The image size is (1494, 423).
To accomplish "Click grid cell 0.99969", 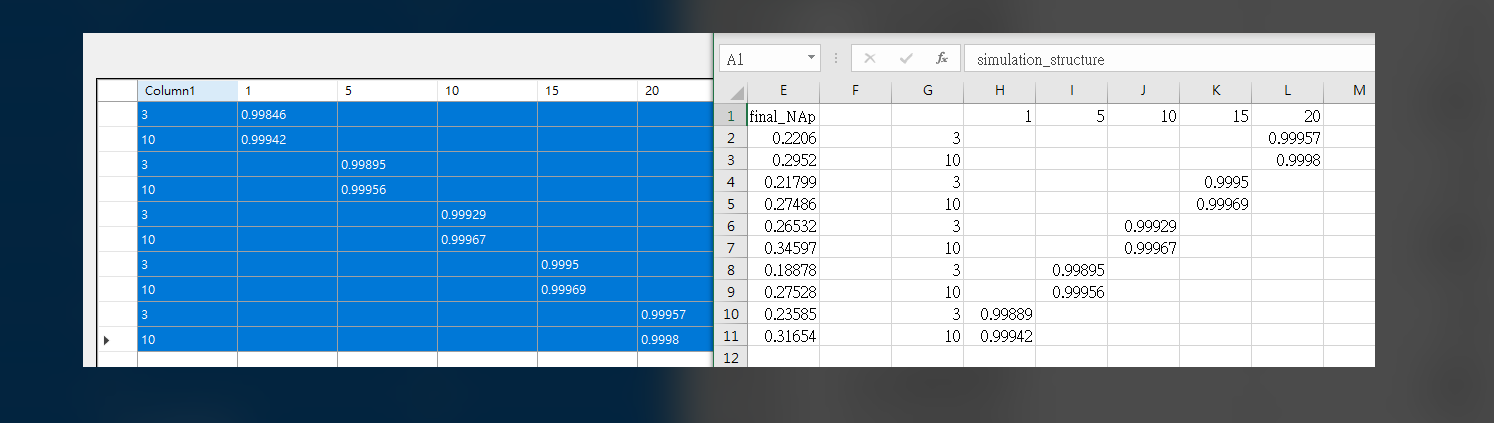I will click(587, 290).
